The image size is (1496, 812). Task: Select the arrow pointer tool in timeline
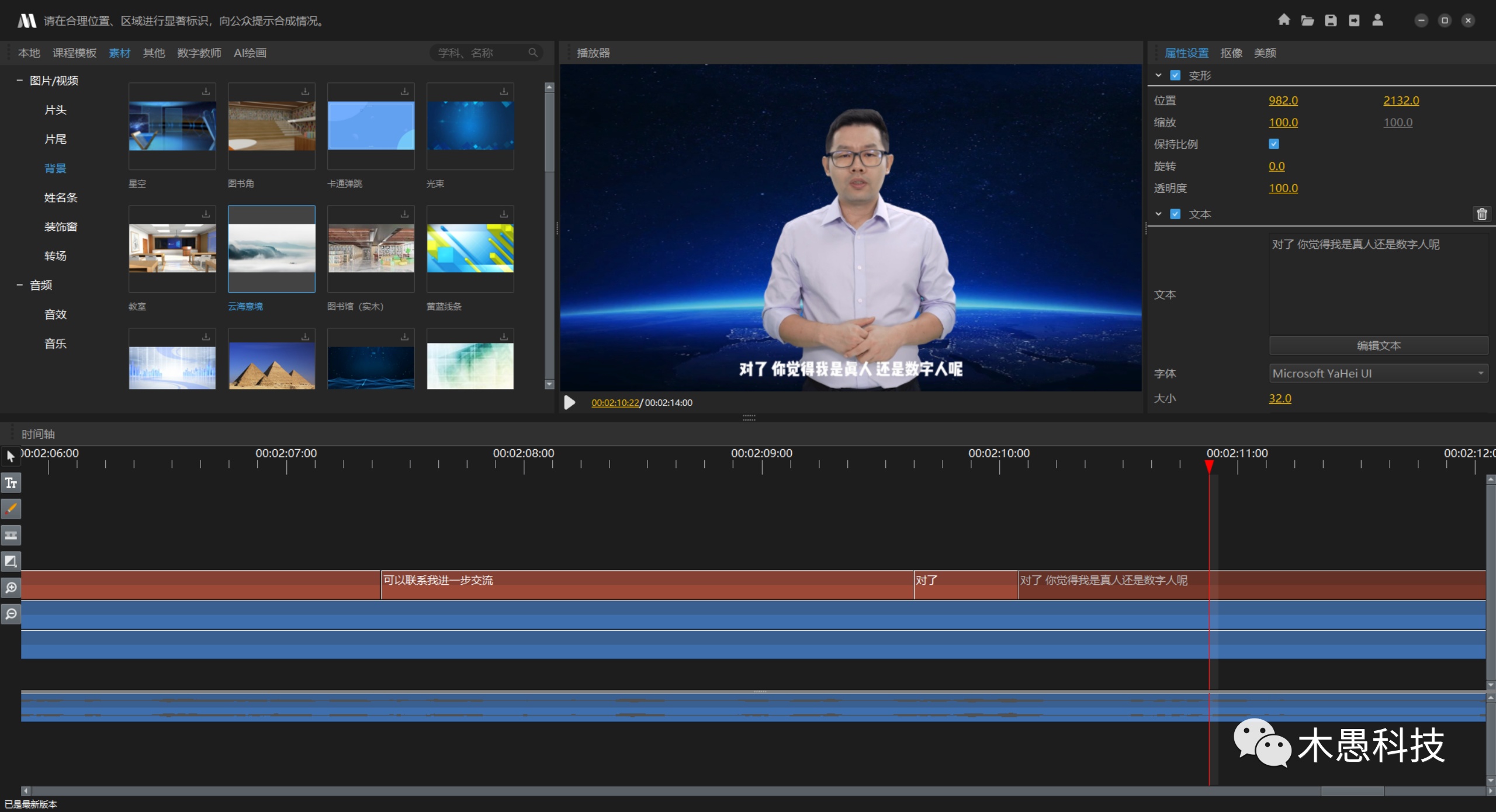pyautogui.click(x=11, y=456)
